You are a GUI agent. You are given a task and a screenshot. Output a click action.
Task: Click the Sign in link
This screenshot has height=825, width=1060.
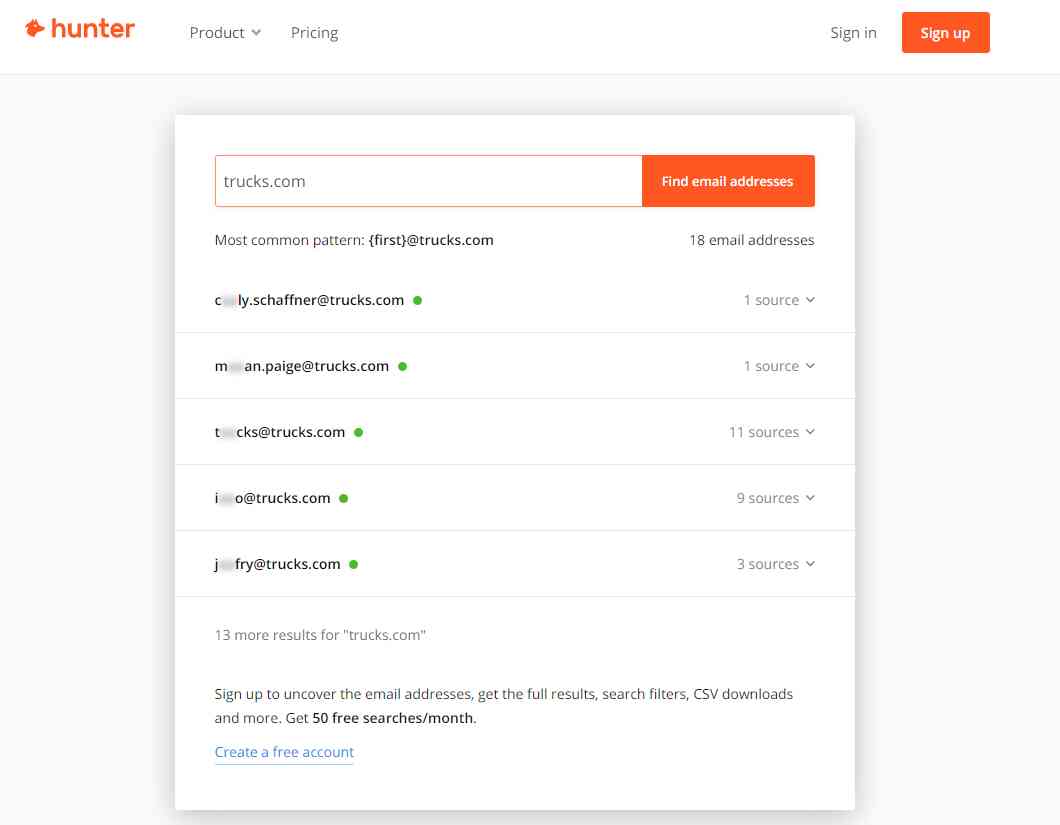click(x=853, y=32)
